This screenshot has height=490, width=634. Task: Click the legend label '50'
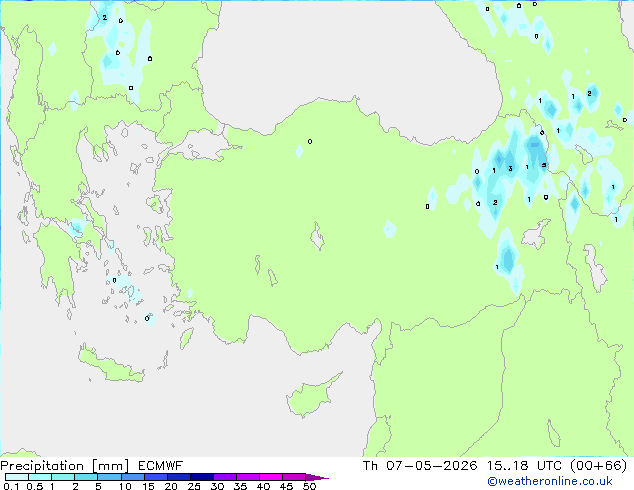(x=309, y=486)
